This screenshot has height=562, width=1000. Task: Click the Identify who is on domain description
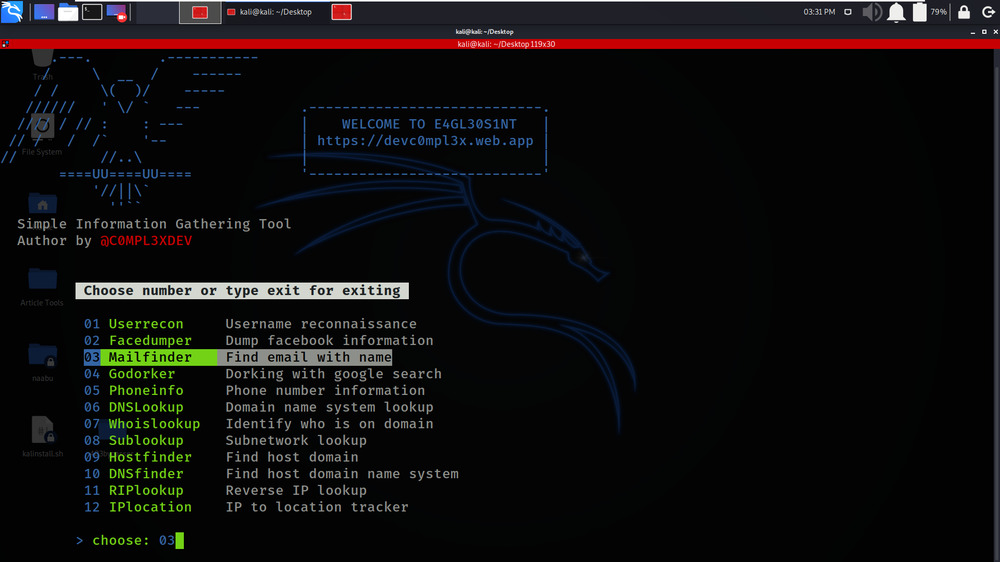point(329,424)
